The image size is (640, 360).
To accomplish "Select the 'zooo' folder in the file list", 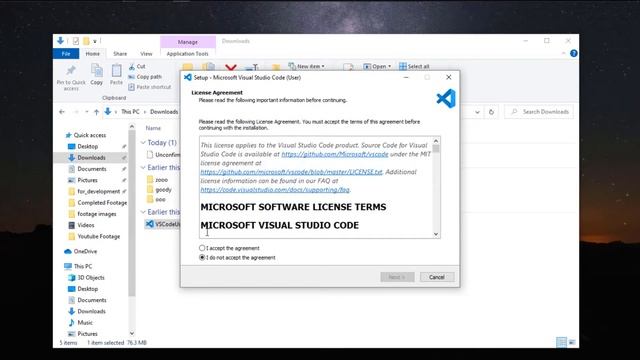I will [x=162, y=180].
